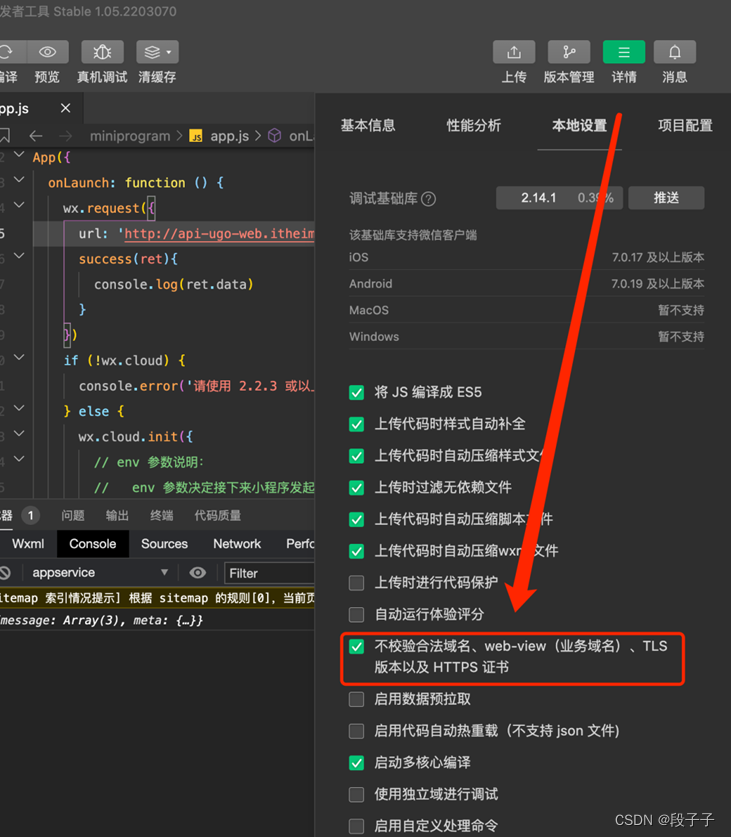Open the Wxml devtools tab
The height and width of the screenshot is (837, 731).
tap(28, 544)
